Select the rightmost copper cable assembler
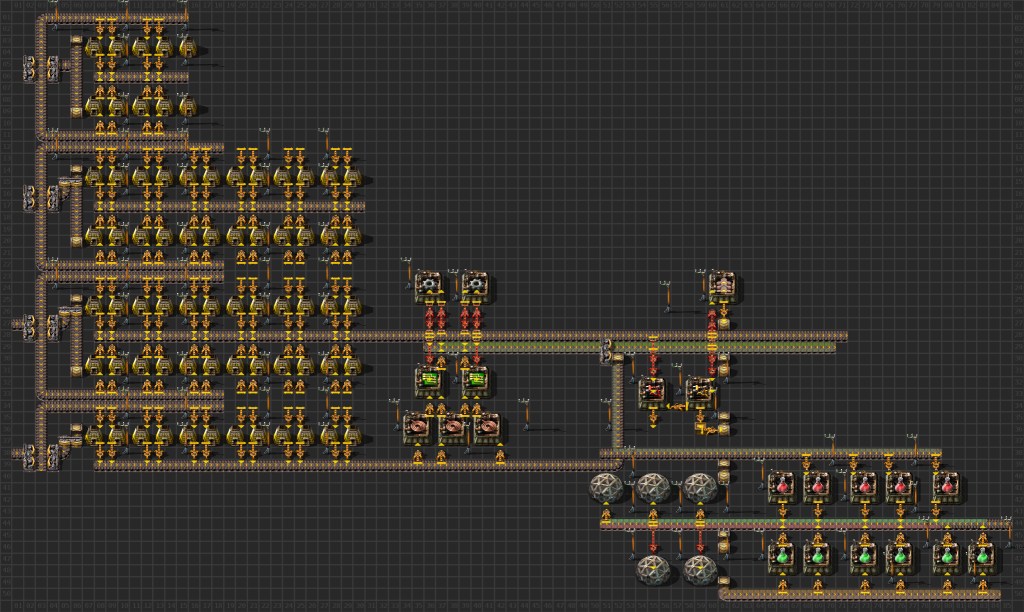 click(x=487, y=428)
